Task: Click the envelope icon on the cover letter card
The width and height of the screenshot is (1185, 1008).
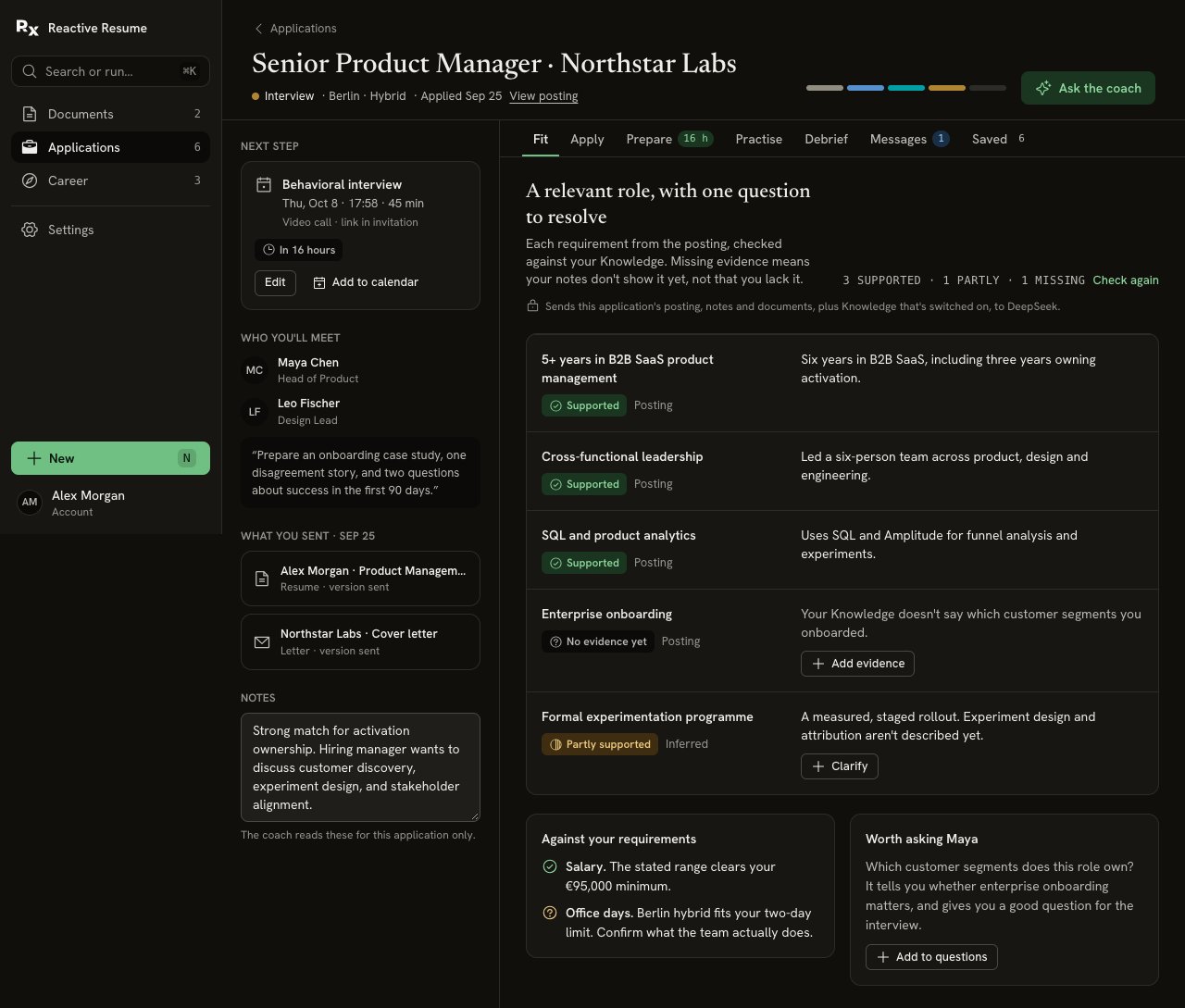Action: pos(262,641)
